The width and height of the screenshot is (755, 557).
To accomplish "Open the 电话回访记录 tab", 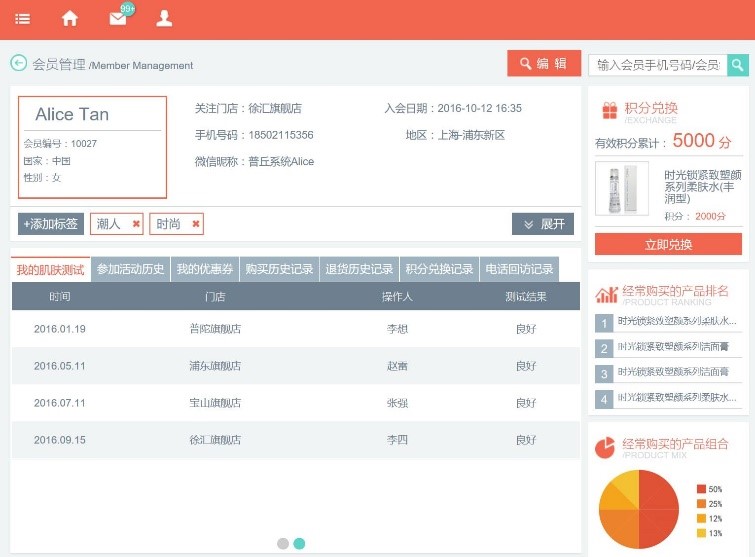I will [518, 269].
